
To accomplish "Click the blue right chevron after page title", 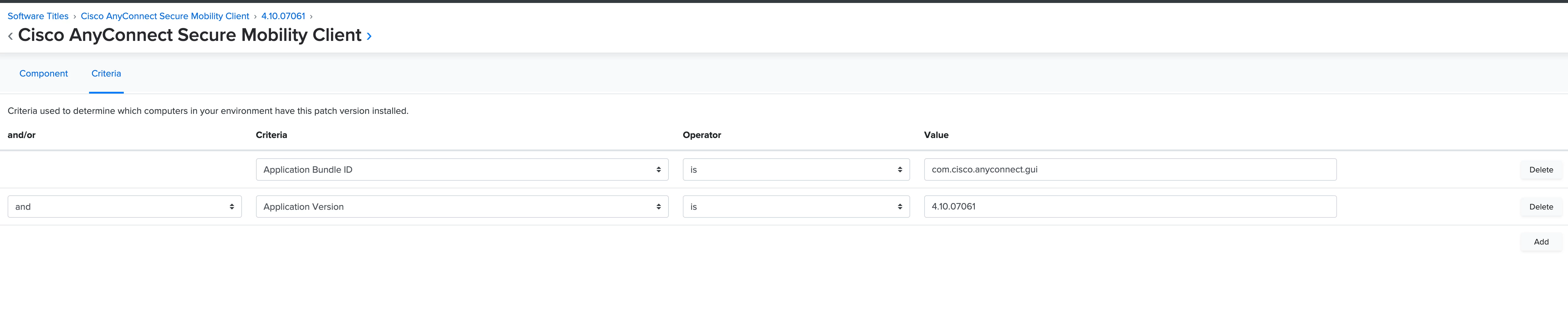I will [369, 36].
